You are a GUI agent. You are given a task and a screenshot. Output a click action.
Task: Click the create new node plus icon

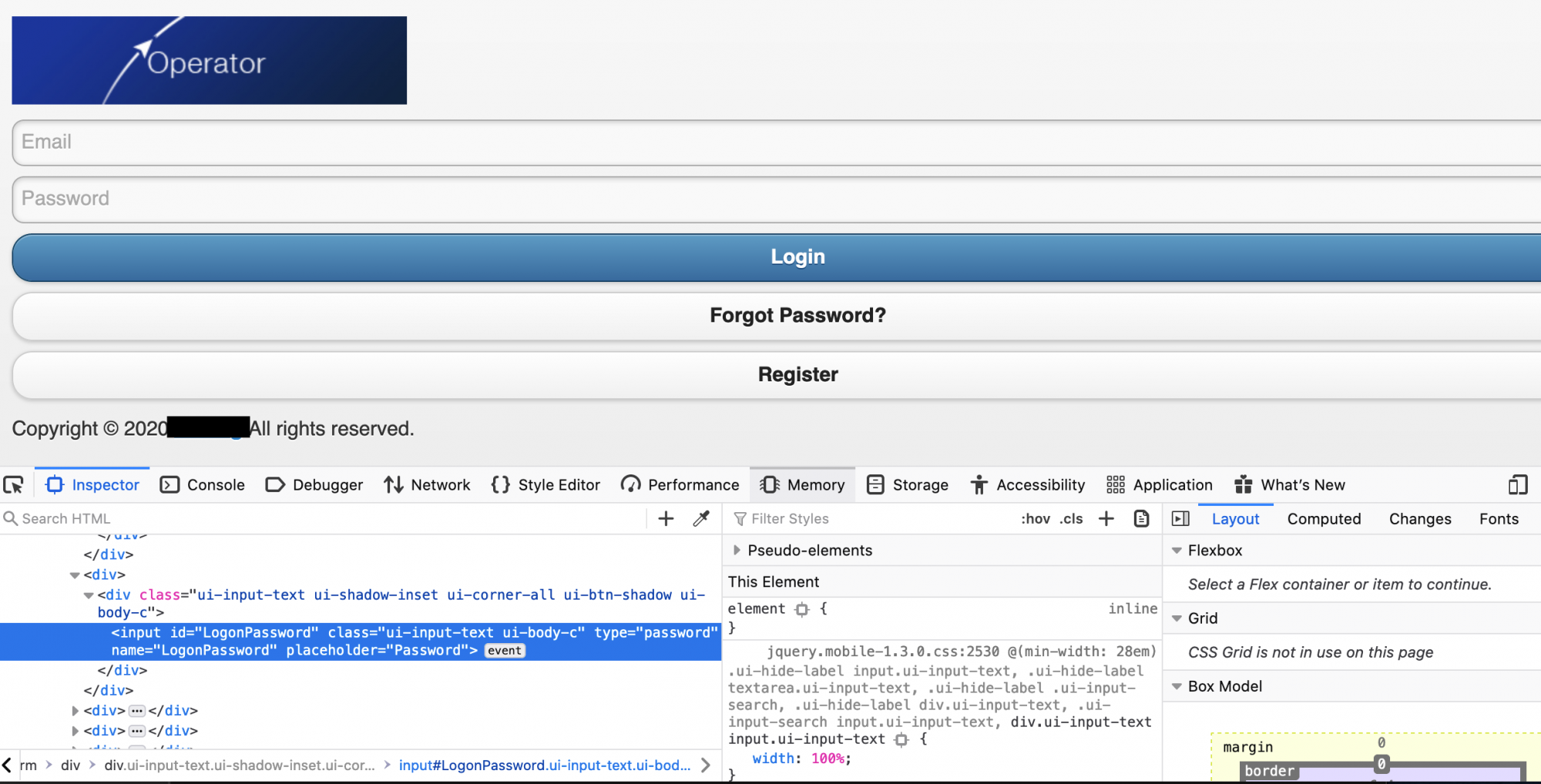point(666,518)
